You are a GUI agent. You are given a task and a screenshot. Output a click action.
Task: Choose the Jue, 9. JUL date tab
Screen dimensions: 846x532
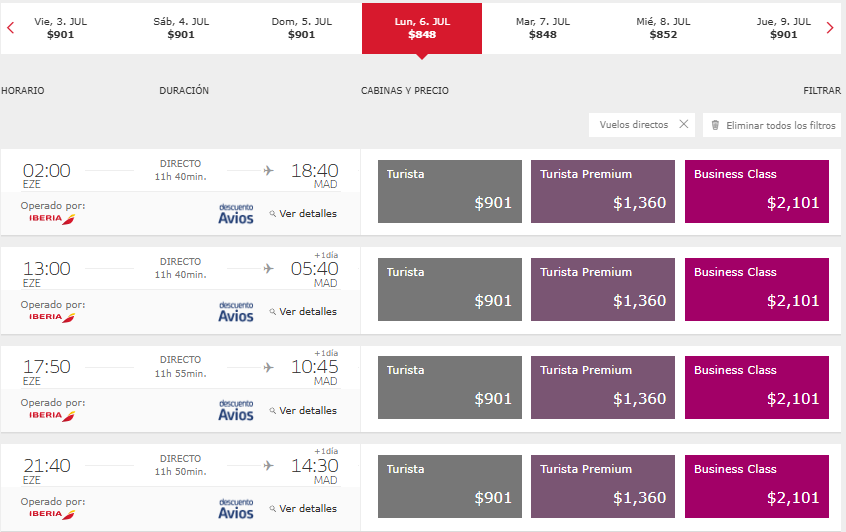pyautogui.click(x=783, y=28)
